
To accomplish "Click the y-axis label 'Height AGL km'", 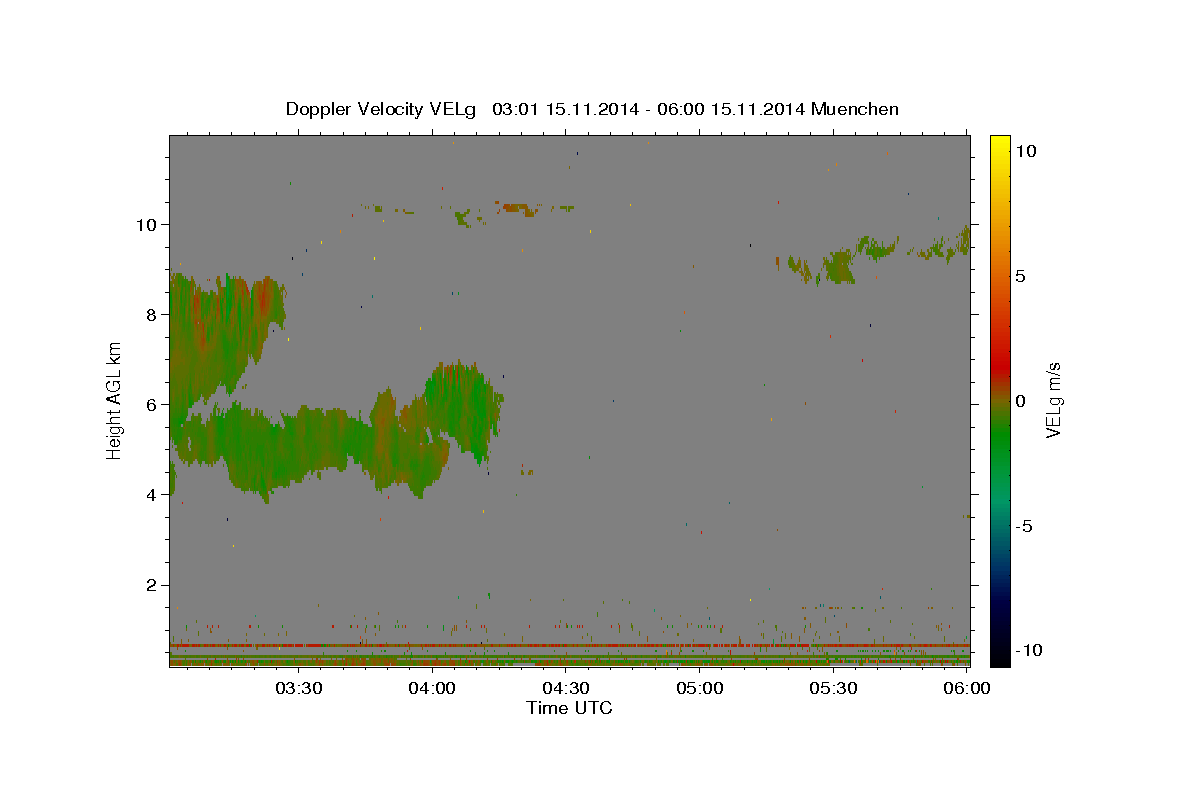I will 115,401.
